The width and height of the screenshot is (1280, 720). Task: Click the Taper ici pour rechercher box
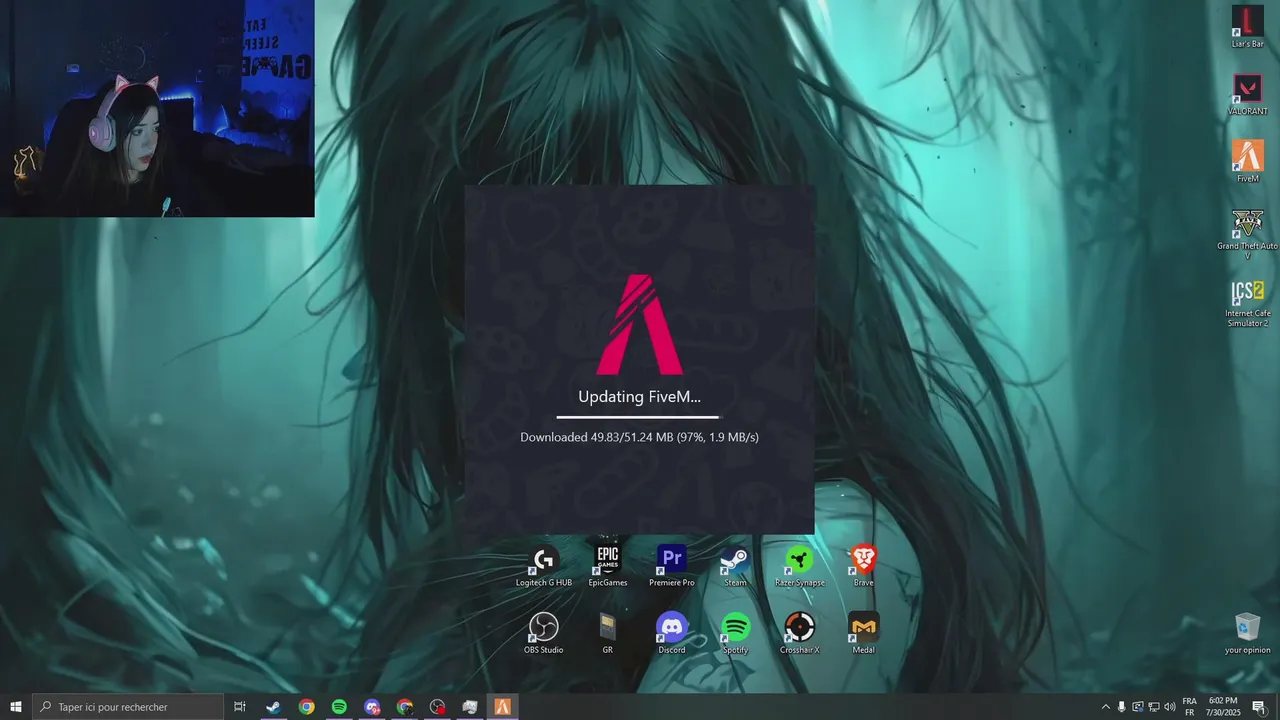[x=128, y=707]
